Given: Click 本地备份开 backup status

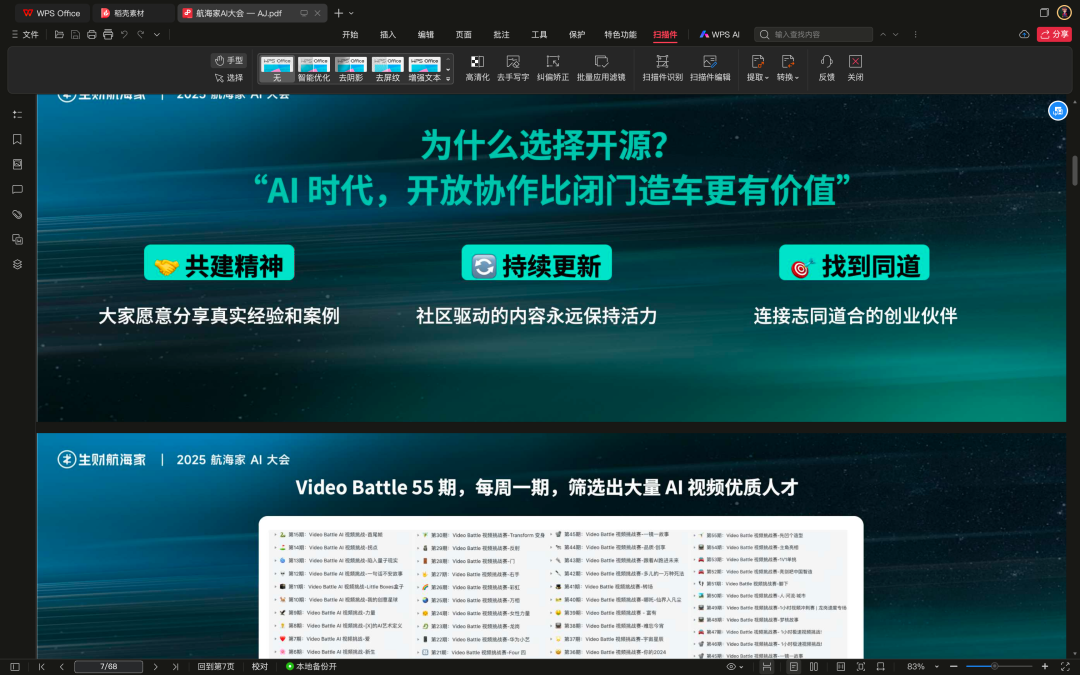Looking at the screenshot, I should 311,667.
